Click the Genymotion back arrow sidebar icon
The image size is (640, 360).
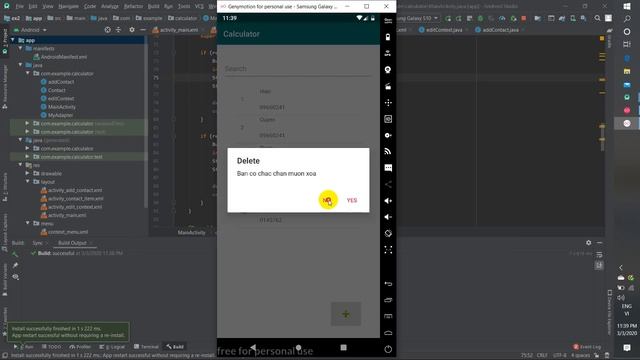tap(388, 284)
